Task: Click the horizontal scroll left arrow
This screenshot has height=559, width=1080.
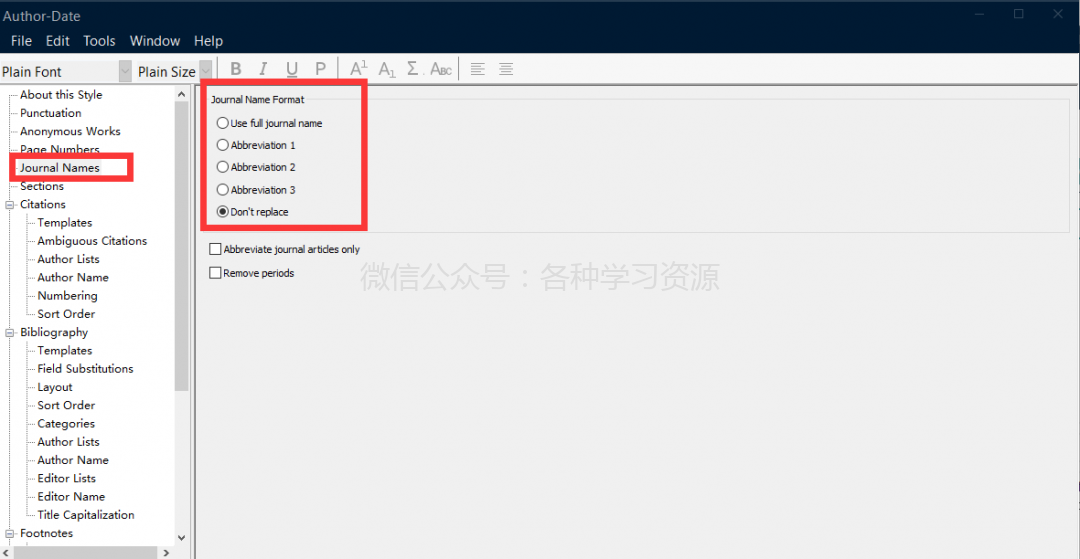Action: pyautogui.click(x=7, y=553)
